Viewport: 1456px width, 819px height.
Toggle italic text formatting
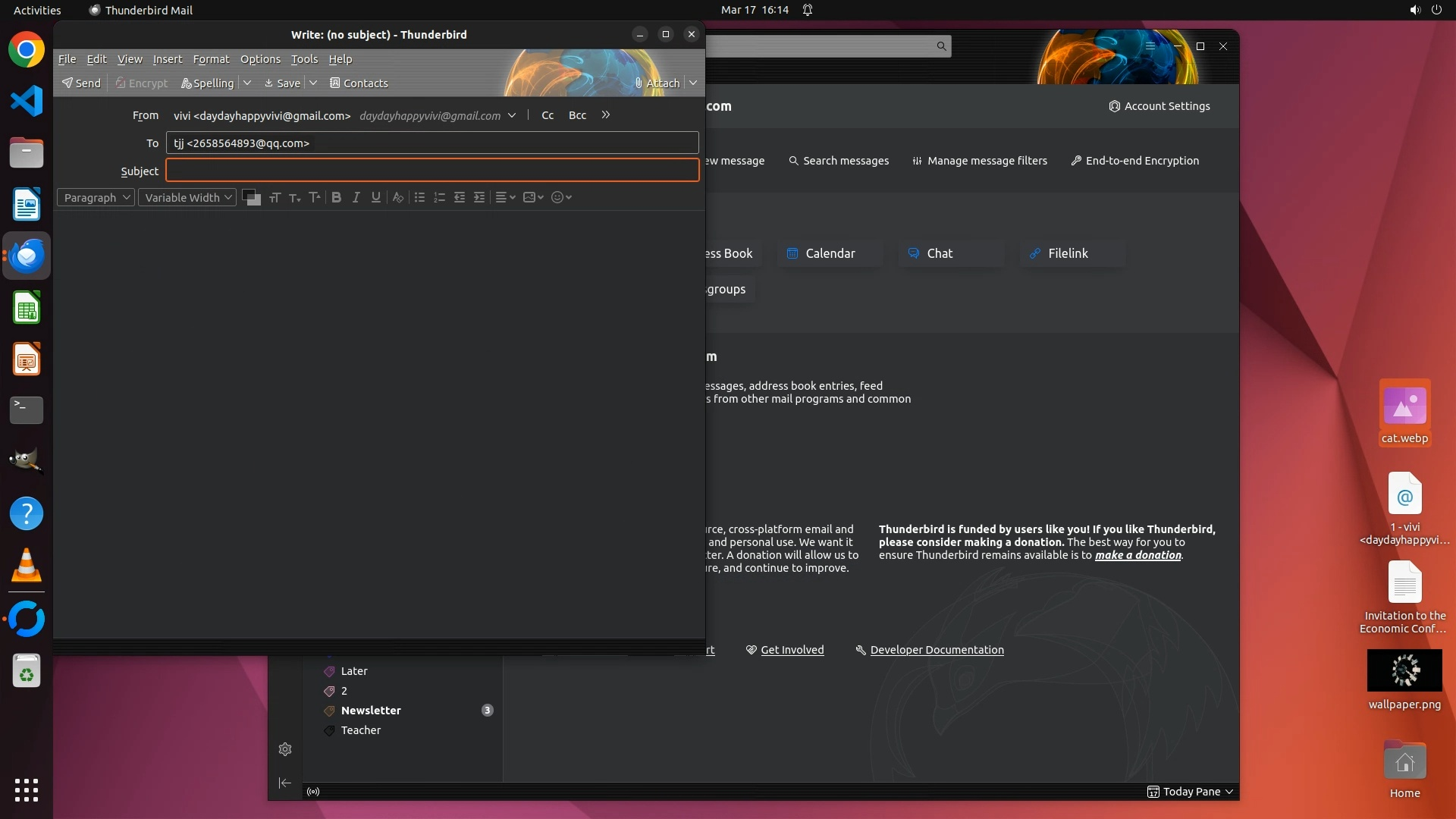(356, 197)
